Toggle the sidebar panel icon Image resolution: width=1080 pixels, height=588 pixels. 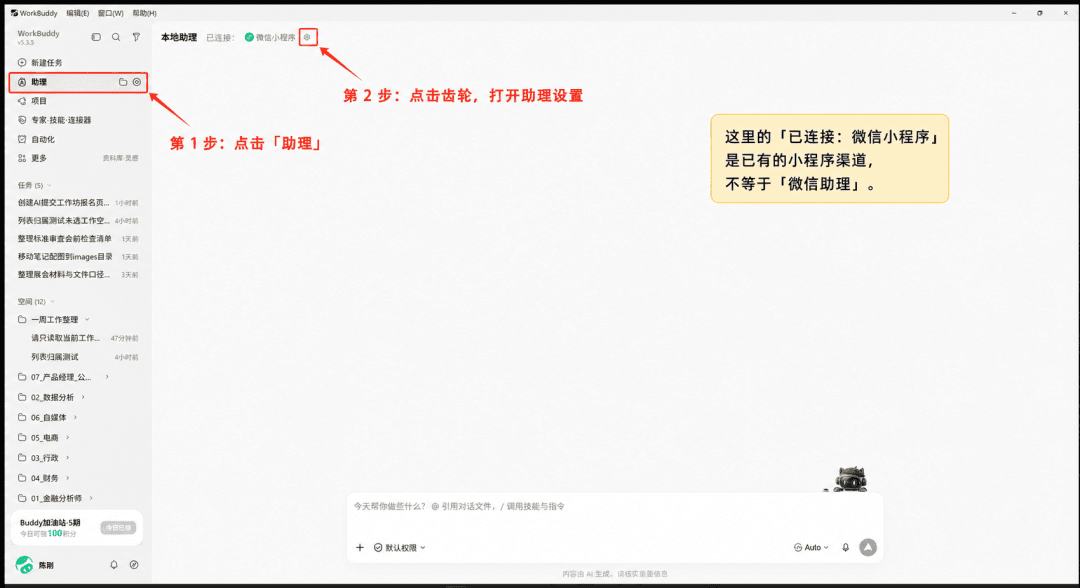point(96,37)
